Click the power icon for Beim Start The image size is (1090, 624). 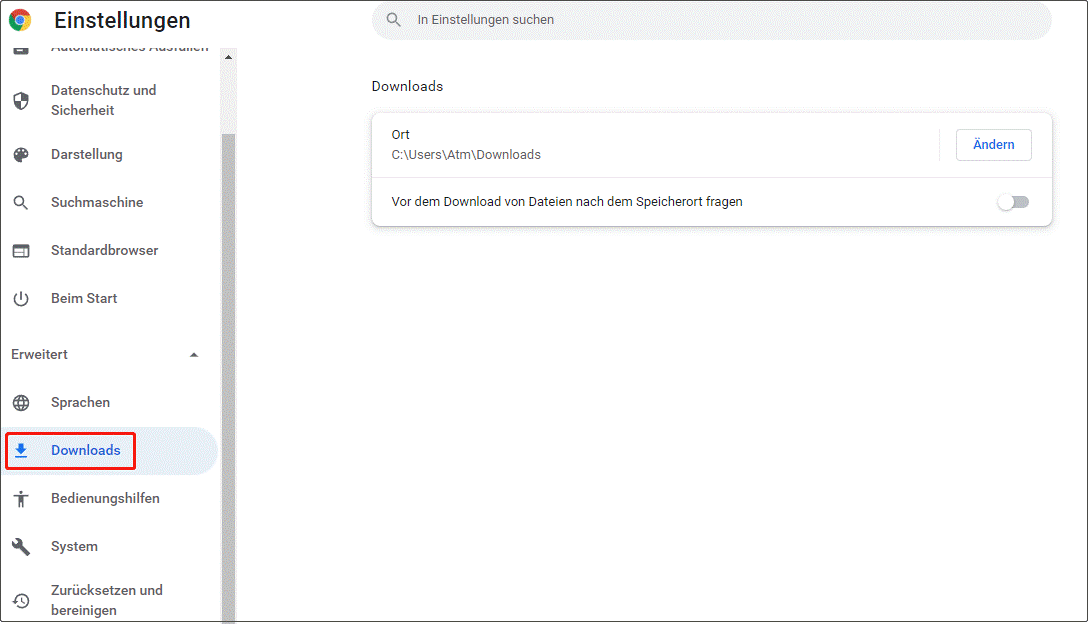(x=21, y=299)
